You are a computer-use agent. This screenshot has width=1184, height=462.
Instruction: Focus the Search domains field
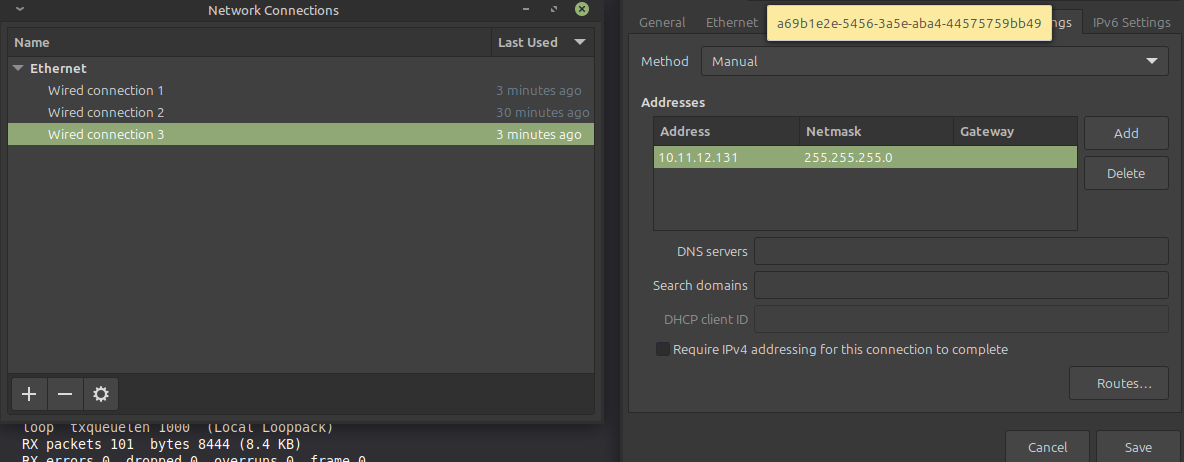coord(961,285)
